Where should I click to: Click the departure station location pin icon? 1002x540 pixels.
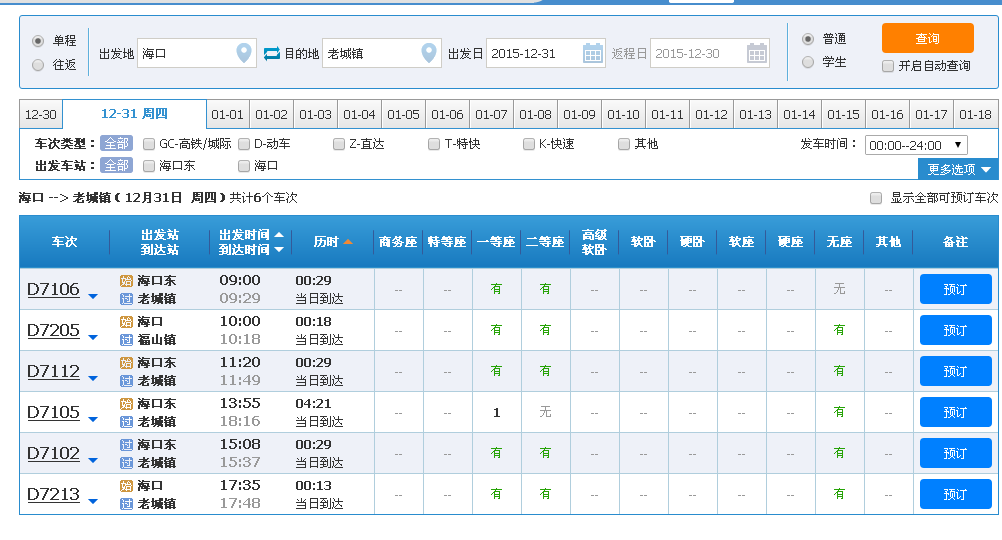click(243, 53)
